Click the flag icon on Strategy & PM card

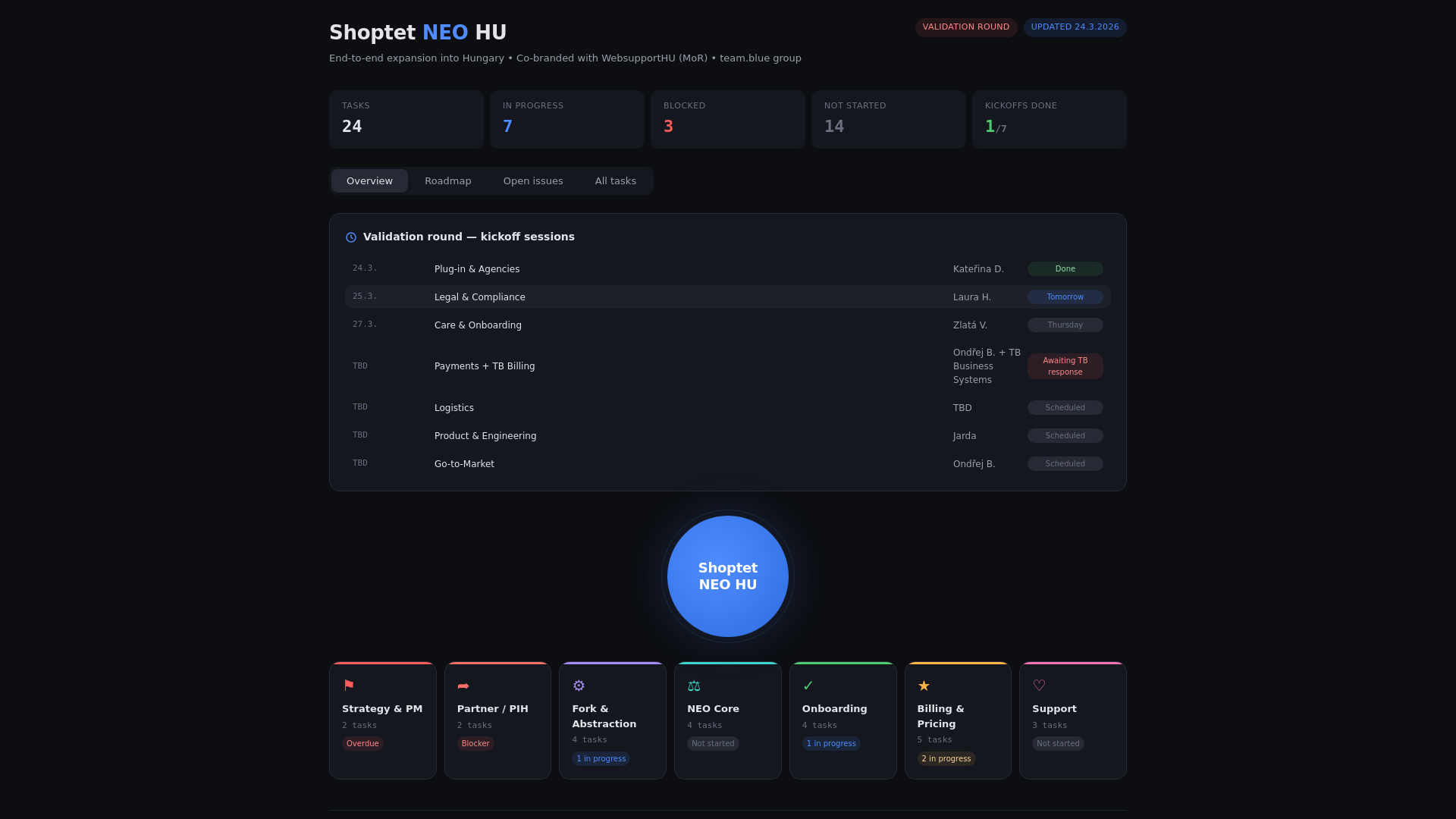click(349, 686)
